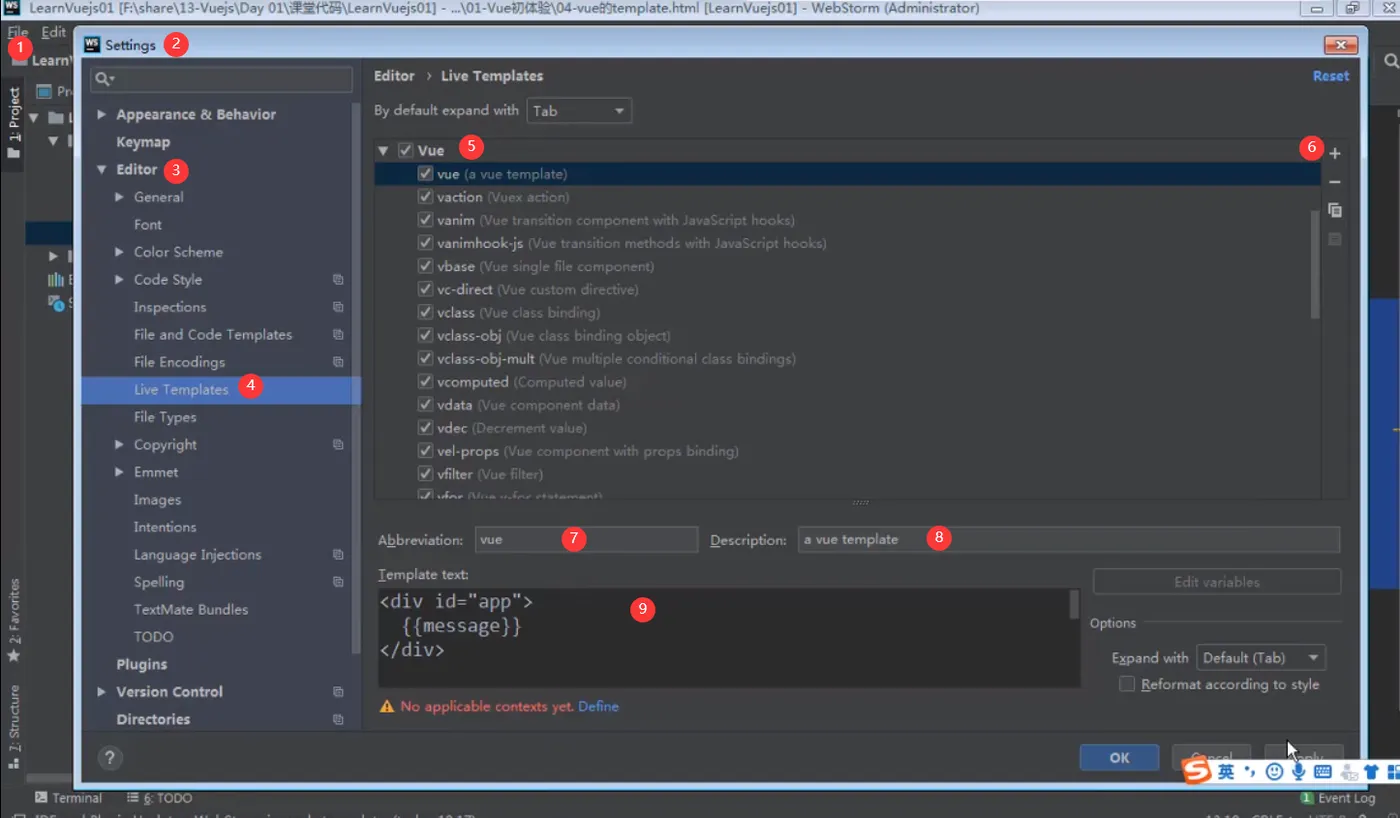1400x818 pixels.
Task: Open the Event Log panel
Action: [x=1338, y=798]
